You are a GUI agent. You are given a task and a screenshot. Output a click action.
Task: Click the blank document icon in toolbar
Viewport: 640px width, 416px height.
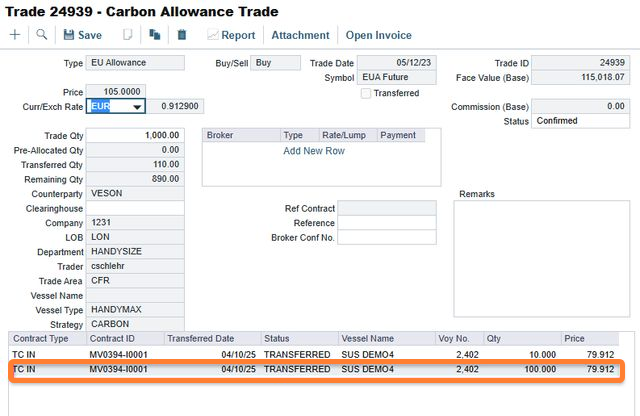[x=127, y=35]
